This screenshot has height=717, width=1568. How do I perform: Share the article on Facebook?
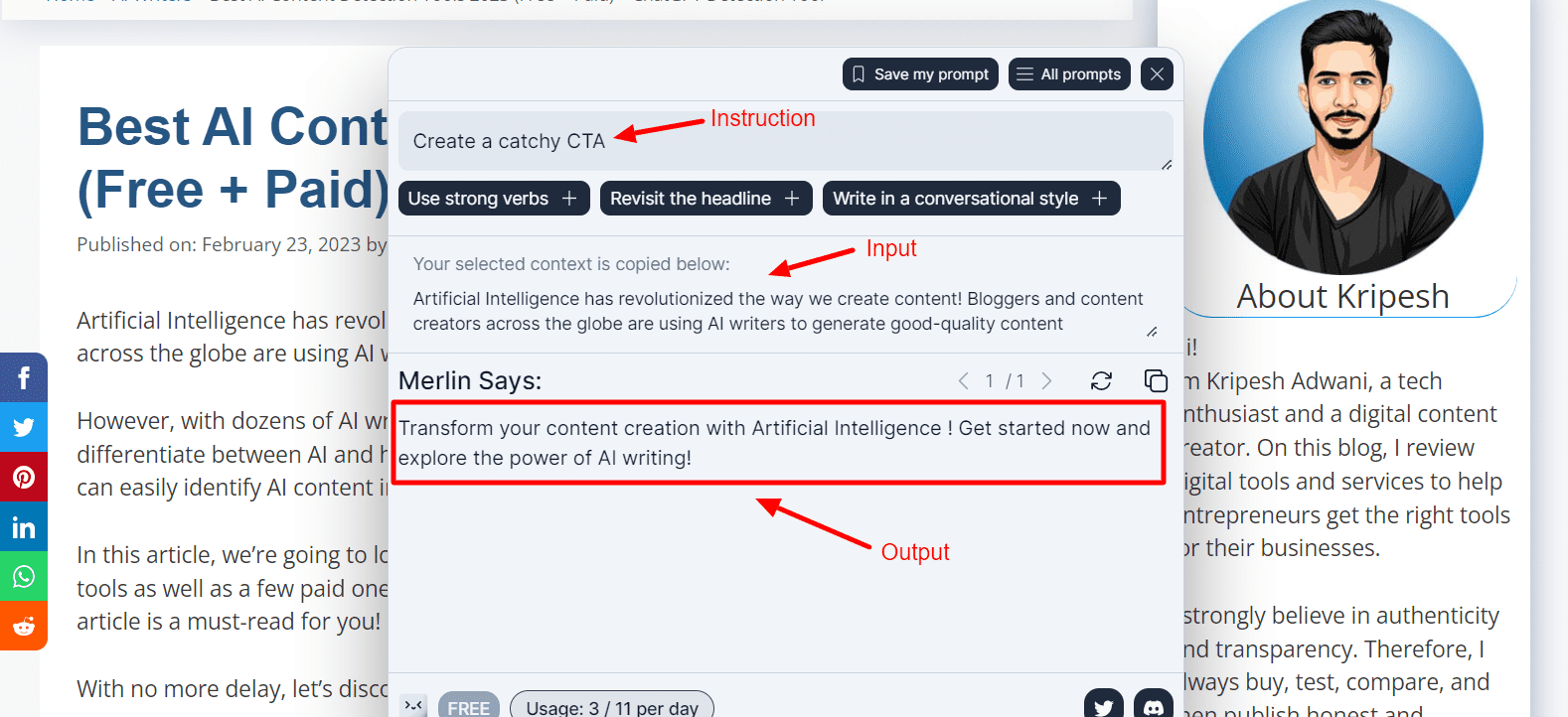click(24, 377)
